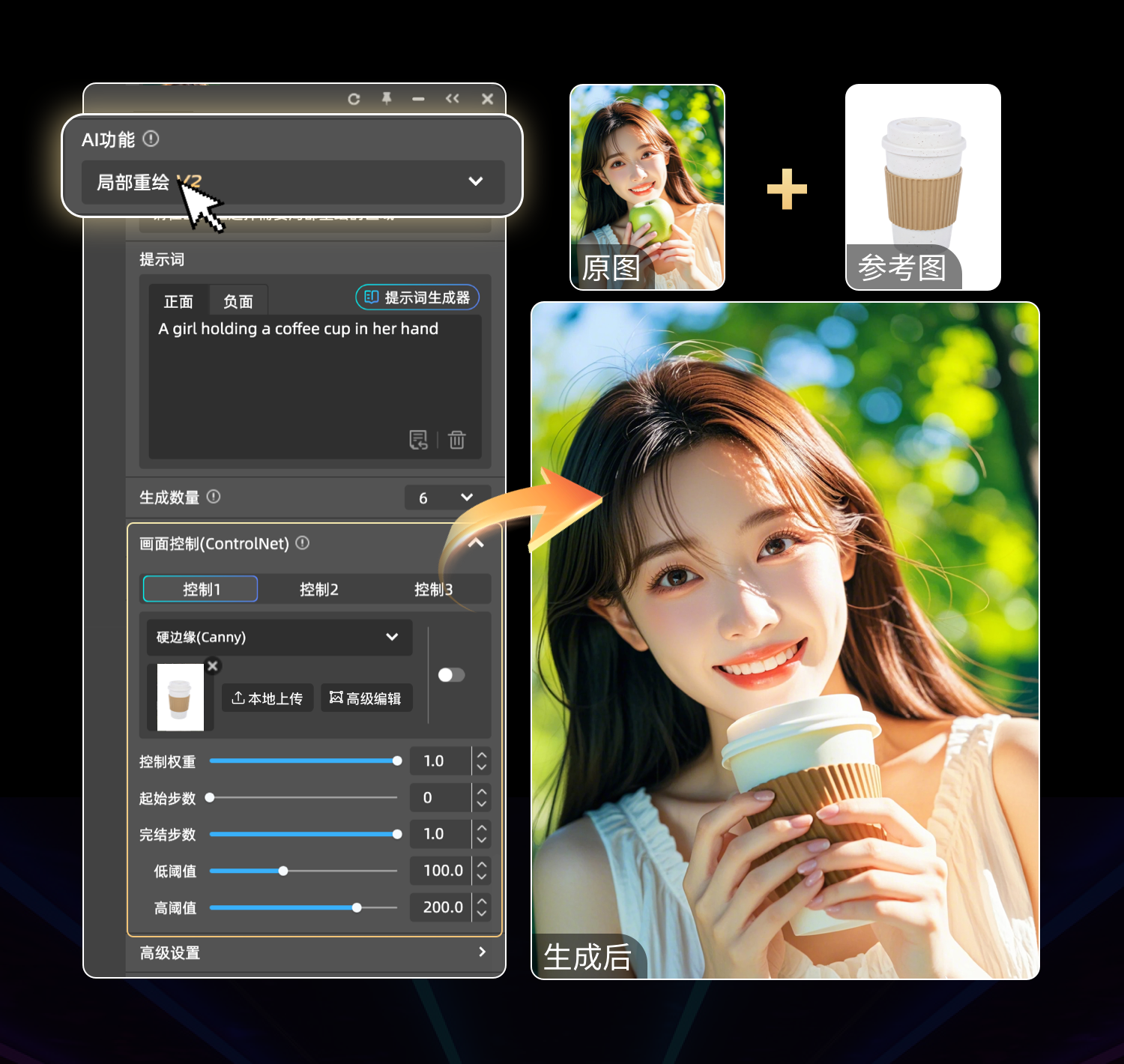This screenshot has width=1124, height=1064.
Task: Pin the panel using the pushpin icon
Action: [x=387, y=98]
